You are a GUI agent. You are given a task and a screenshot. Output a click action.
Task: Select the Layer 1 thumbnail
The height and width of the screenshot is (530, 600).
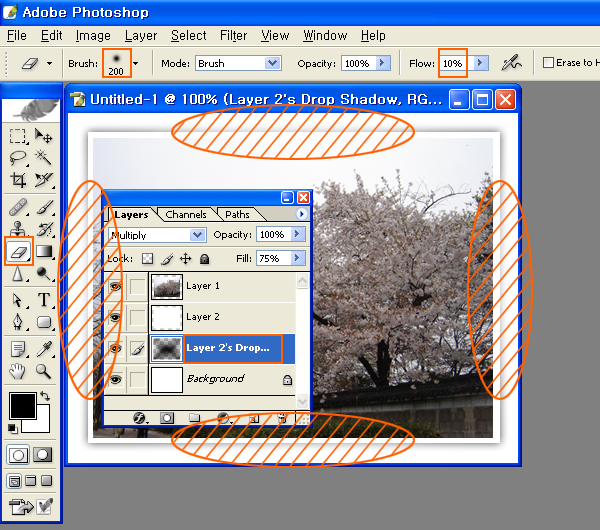pos(166,286)
